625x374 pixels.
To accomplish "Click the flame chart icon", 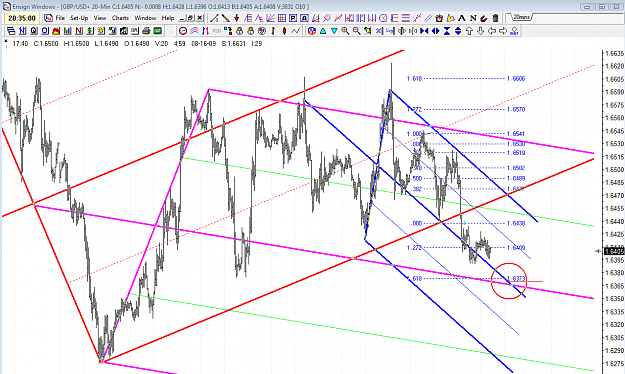I will [x=56, y=31].
